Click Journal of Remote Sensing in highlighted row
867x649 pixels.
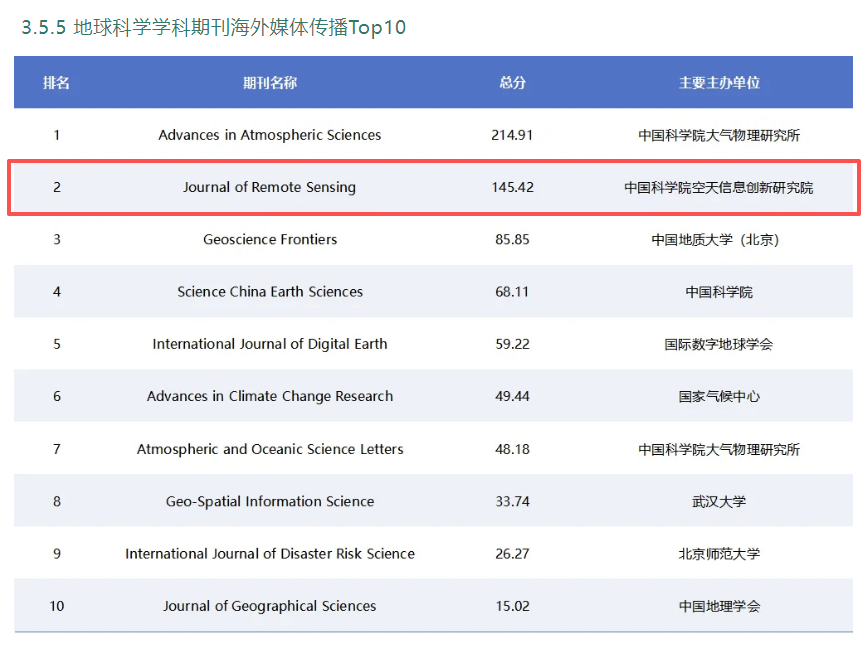pos(269,187)
